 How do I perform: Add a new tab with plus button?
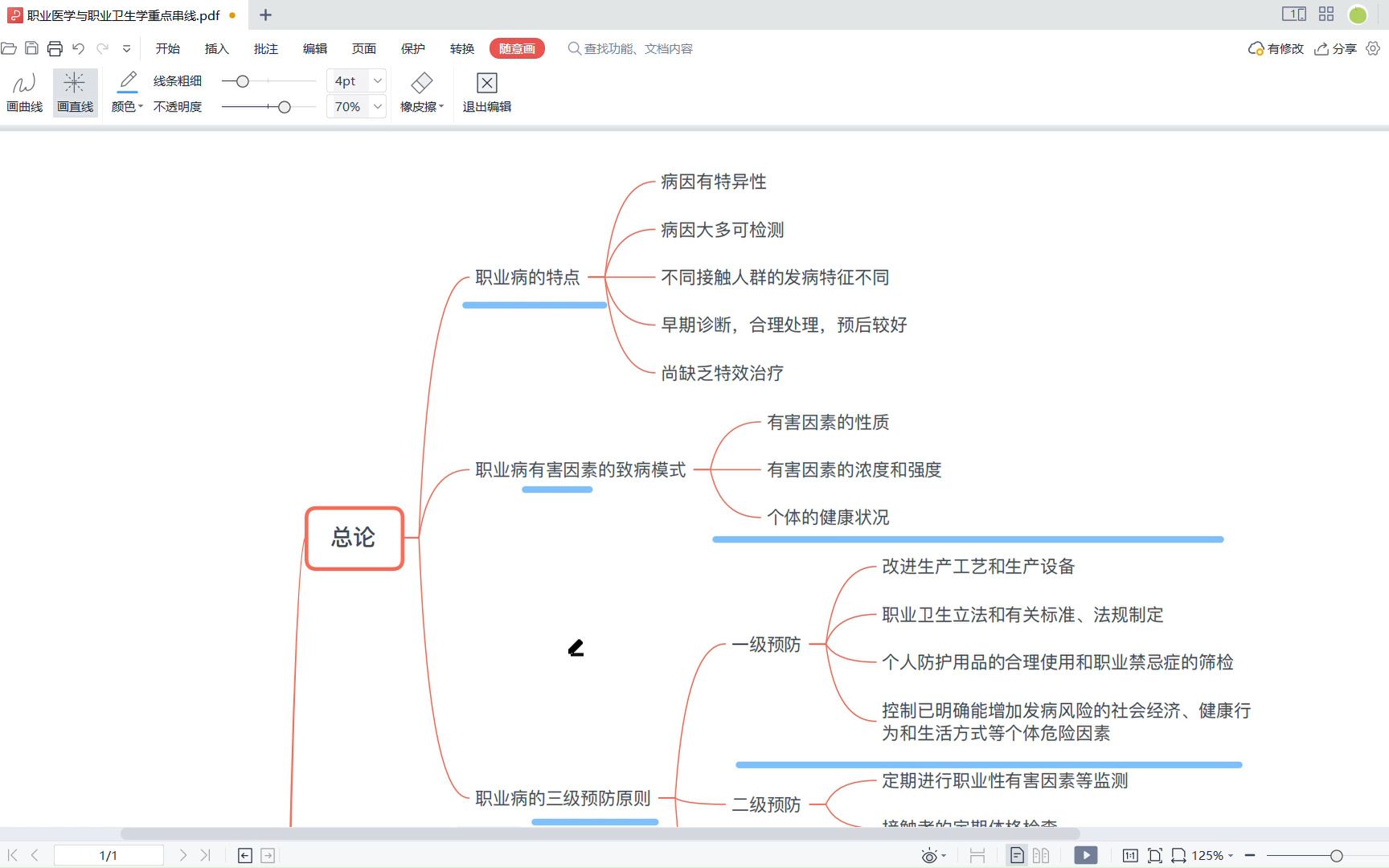click(265, 14)
